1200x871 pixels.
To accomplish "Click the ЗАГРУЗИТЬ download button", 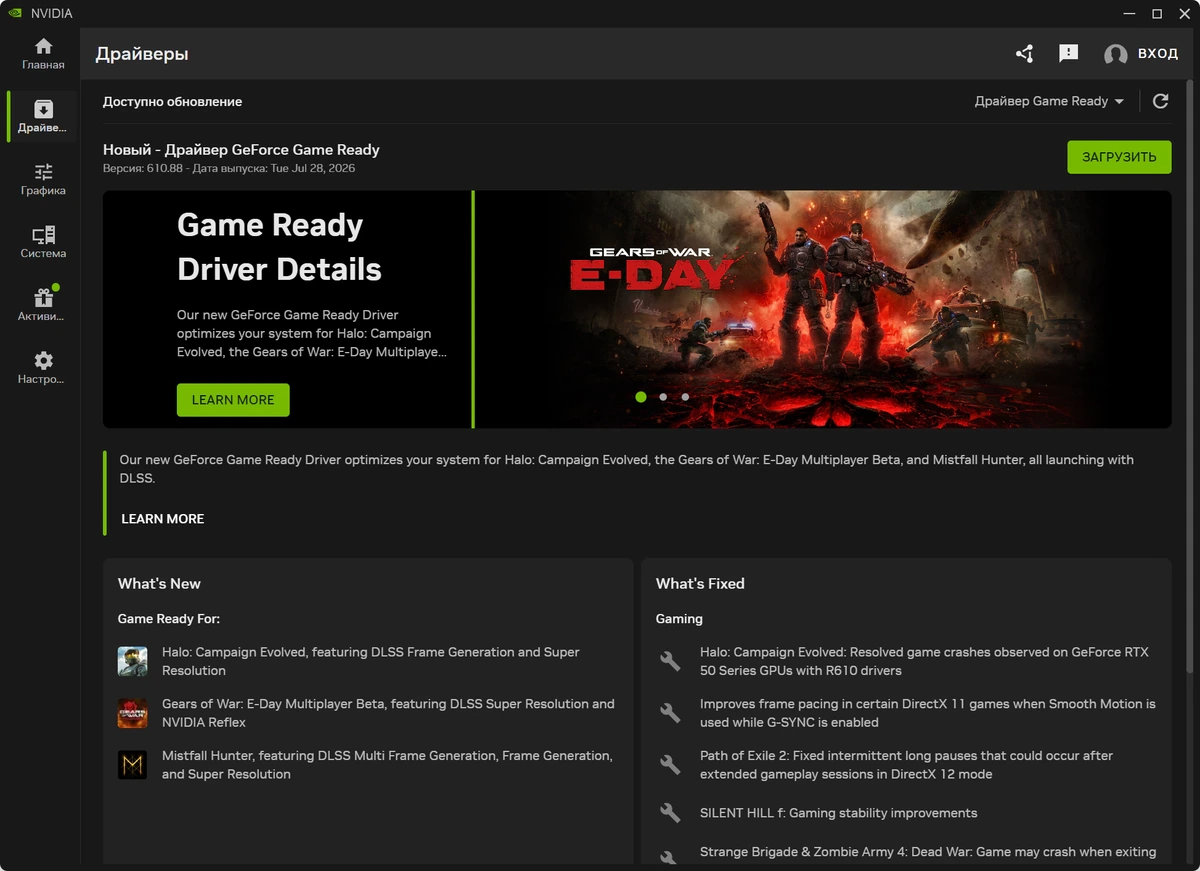I will (1119, 157).
